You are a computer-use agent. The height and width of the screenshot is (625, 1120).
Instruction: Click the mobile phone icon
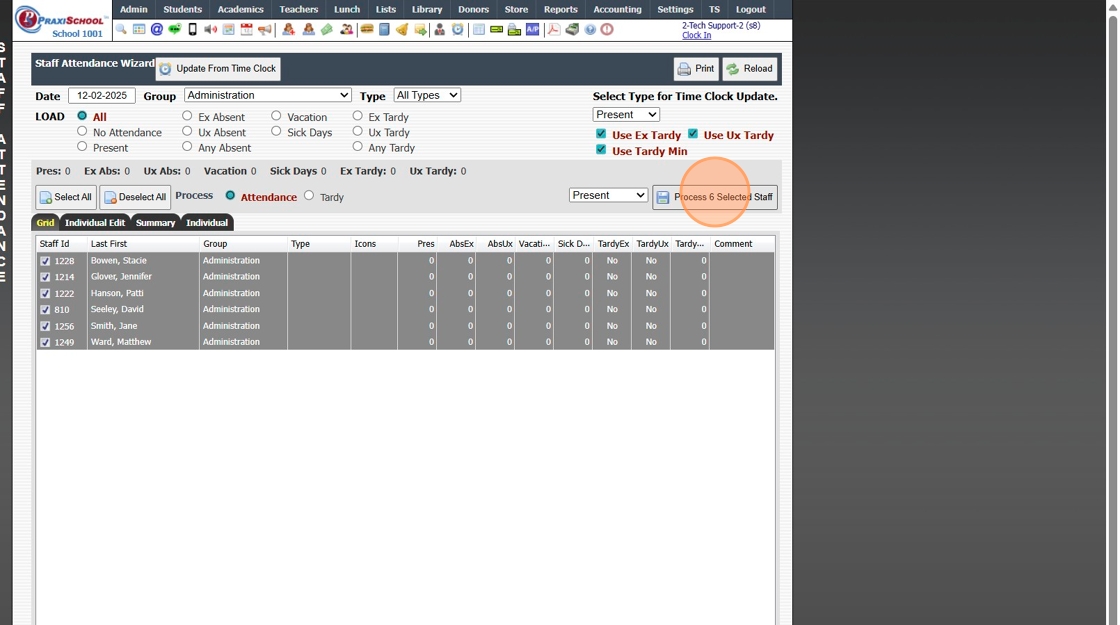(x=192, y=29)
